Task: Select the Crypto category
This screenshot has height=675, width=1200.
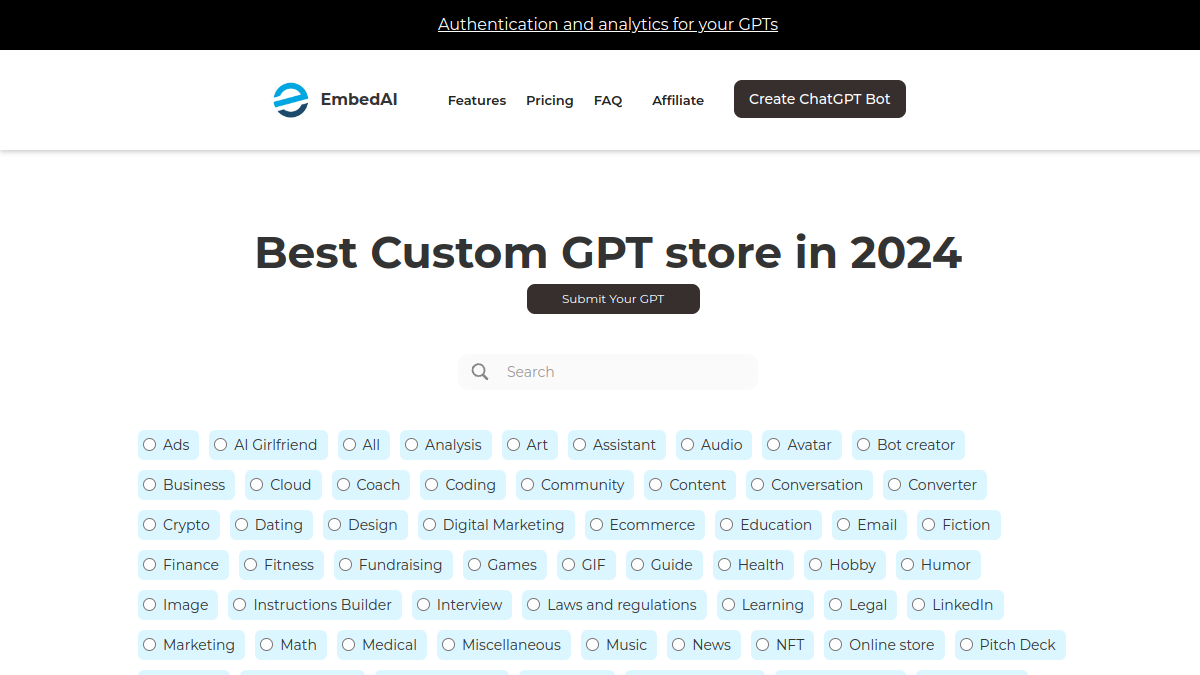Action: [x=179, y=525]
